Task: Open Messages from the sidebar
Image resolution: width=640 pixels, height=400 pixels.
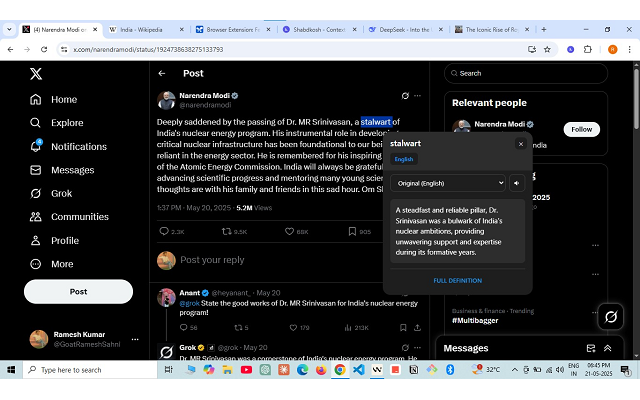Action: (x=62, y=170)
